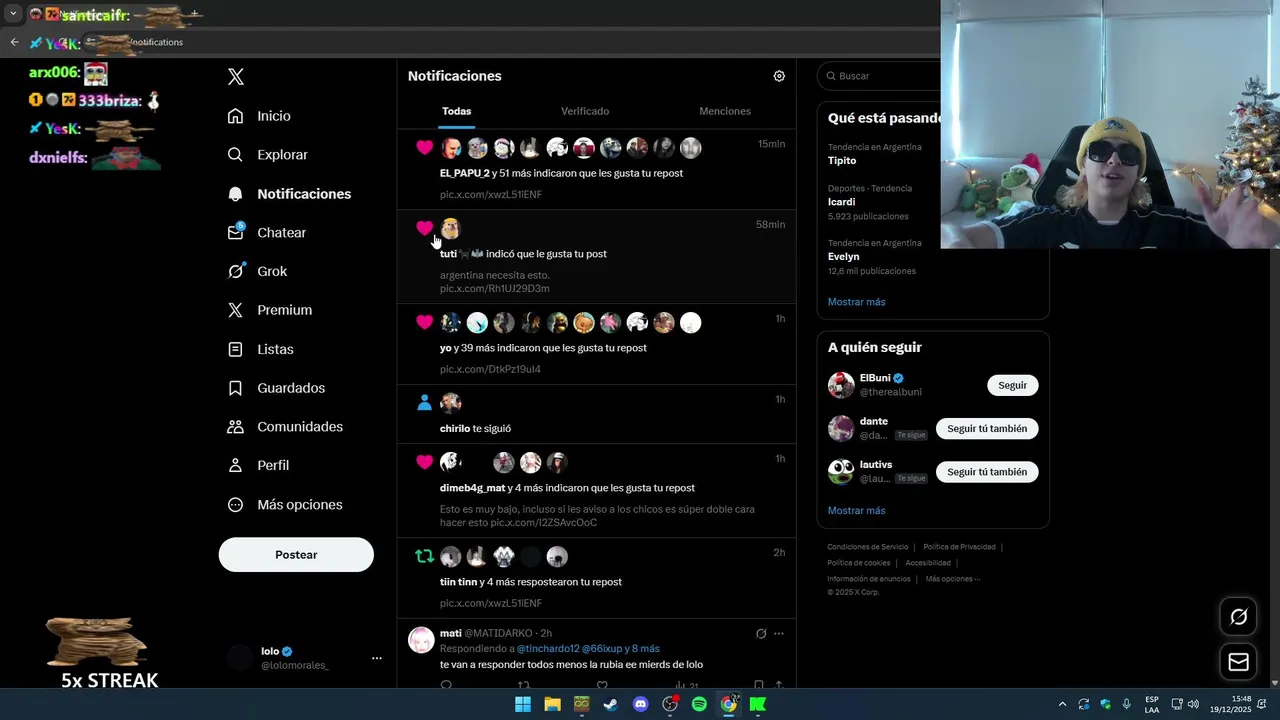Show hidden system tray icons
The width and height of the screenshot is (1280, 720).
click(1062, 704)
